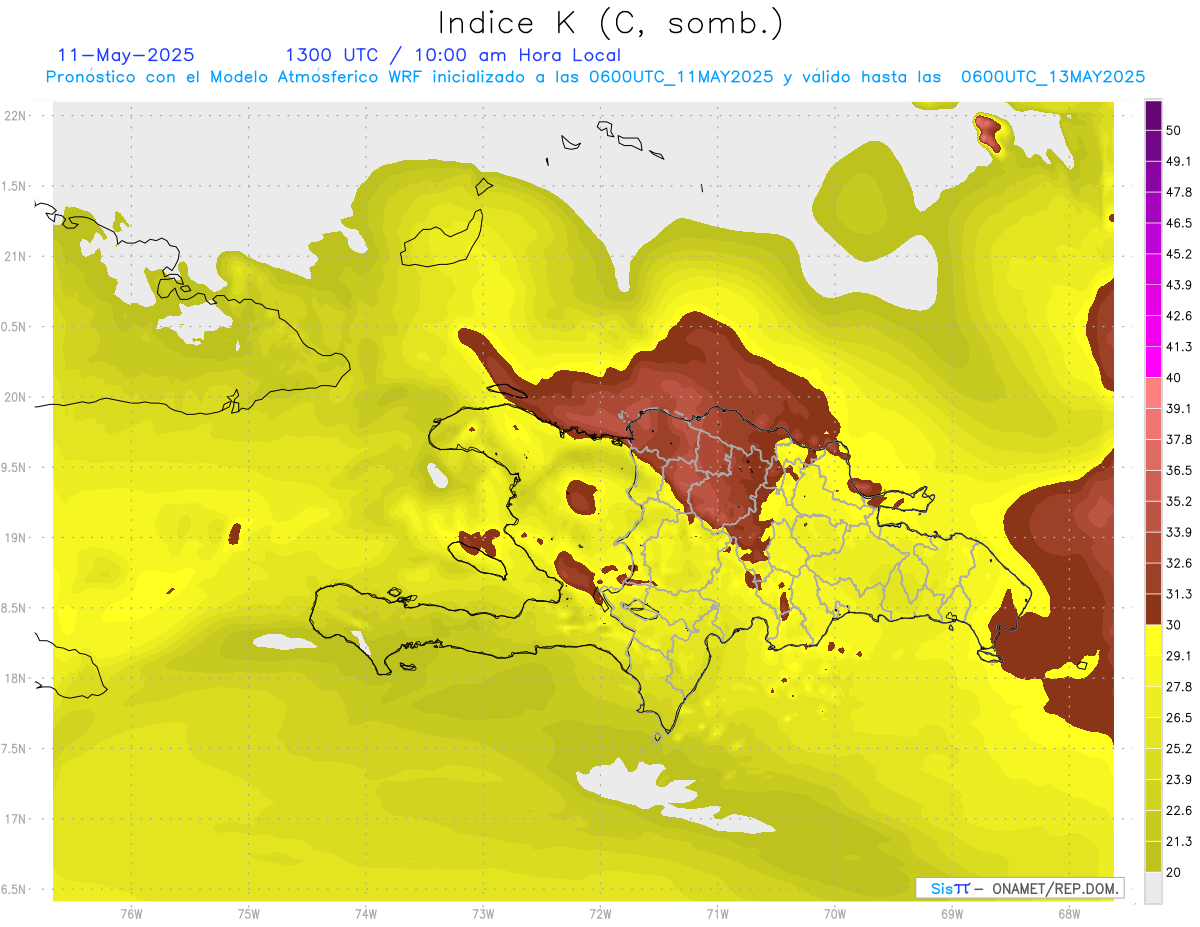Click the colorbar value '32.6'
This screenshot has height=927, width=1200.
pos(1179,563)
